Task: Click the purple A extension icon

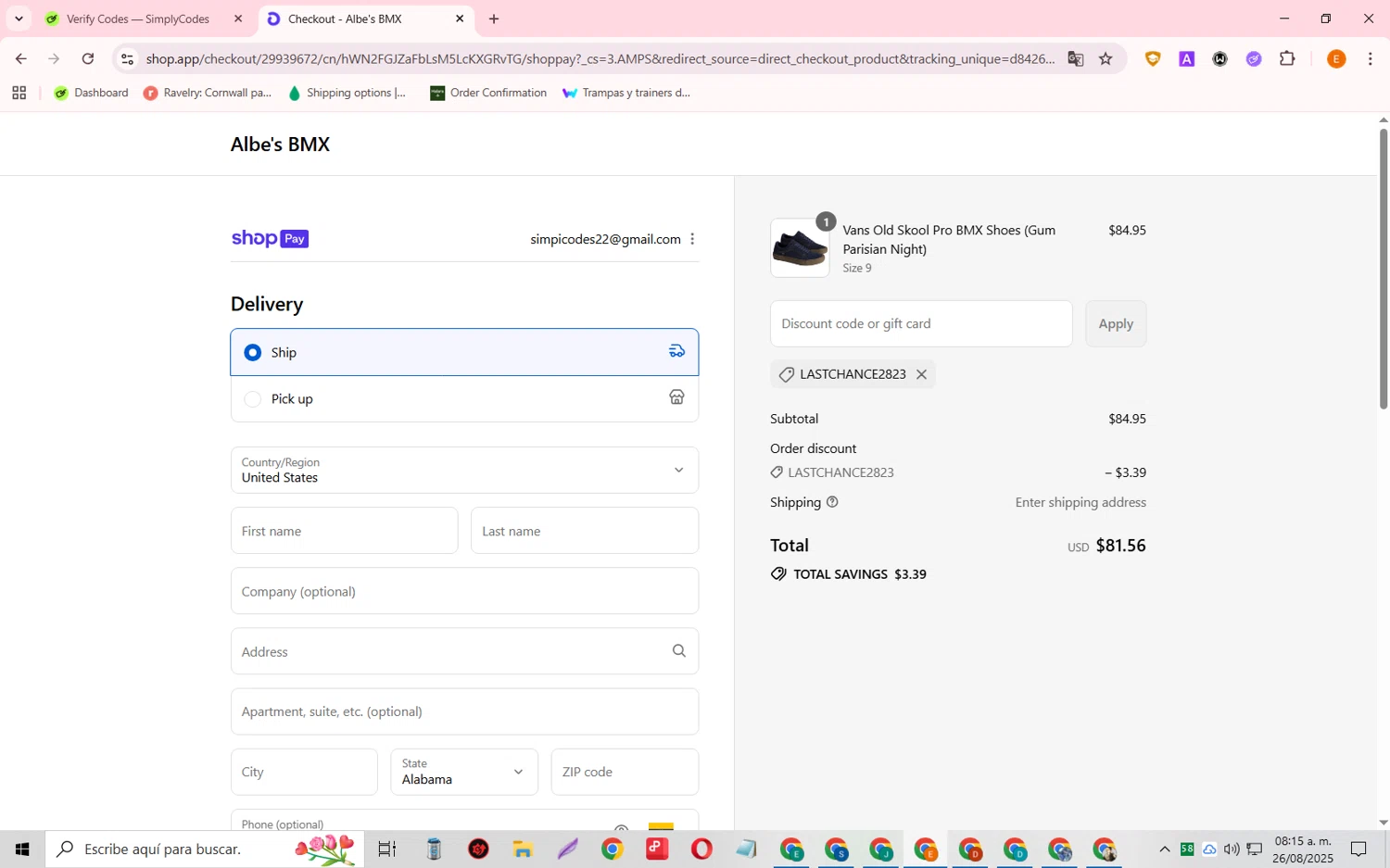Action: coord(1186,59)
